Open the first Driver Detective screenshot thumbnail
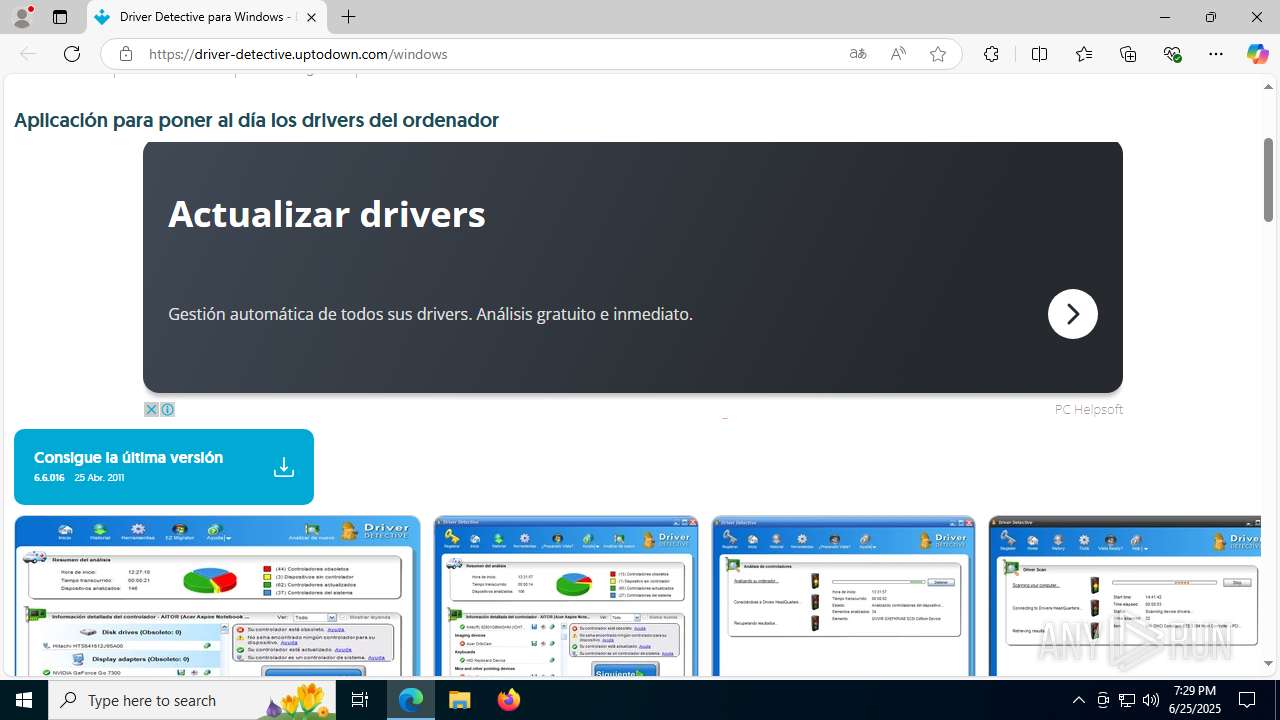Viewport: 1280px width, 720px height. coord(217,596)
